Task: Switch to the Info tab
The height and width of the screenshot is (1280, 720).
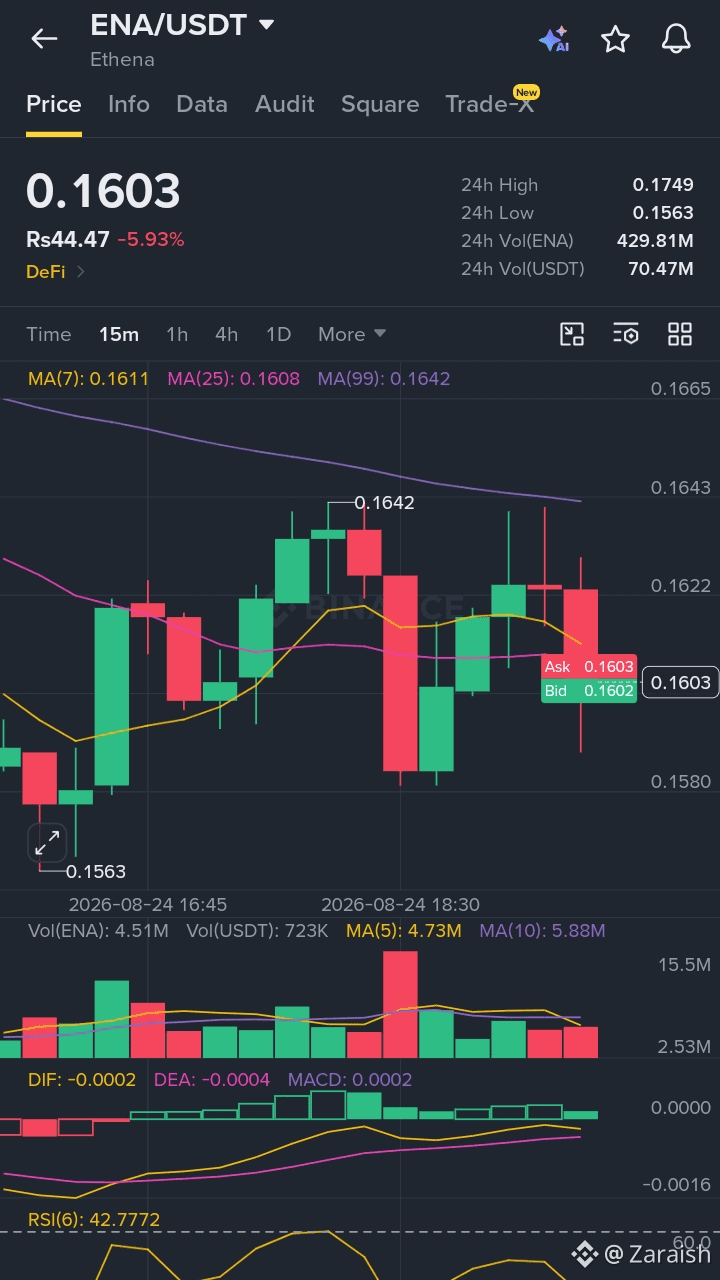Action: pos(129,104)
